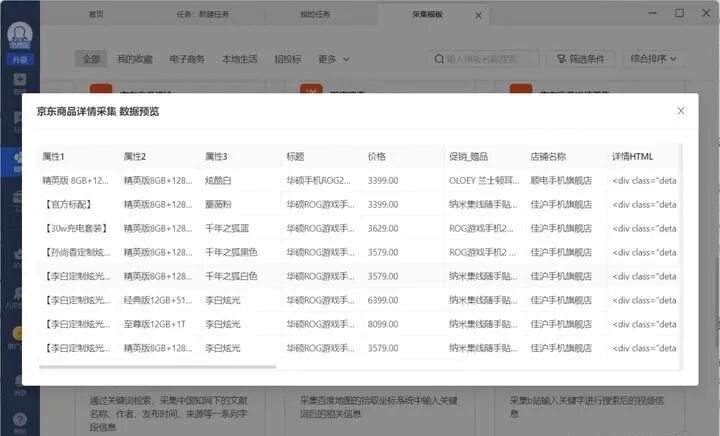Screen dimensions: 720x436
Task: Click the blue 升级 upgrade button
Action: pyautogui.click(x=20, y=60)
